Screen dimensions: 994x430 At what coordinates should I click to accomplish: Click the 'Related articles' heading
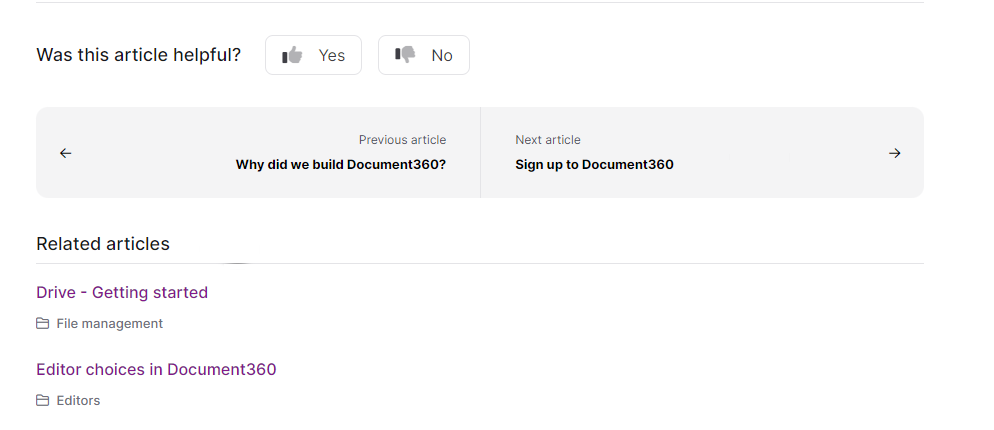[x=103, y=244]
